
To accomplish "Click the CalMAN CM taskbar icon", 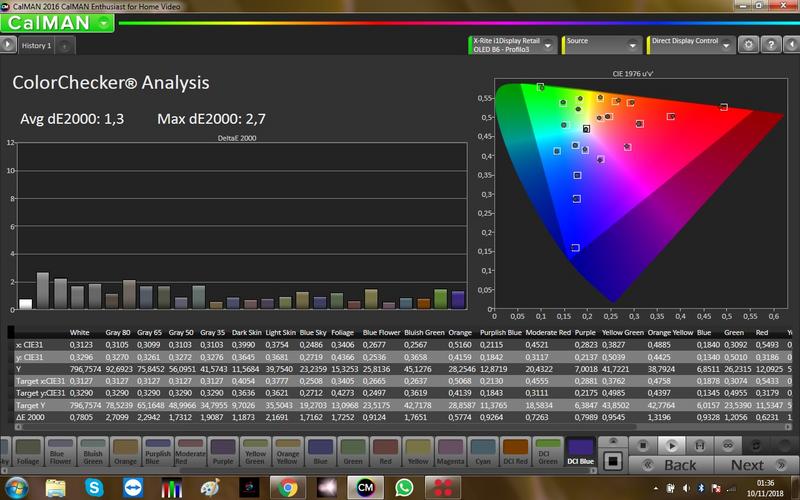I will pyautogui.click(x=365, y=488).
